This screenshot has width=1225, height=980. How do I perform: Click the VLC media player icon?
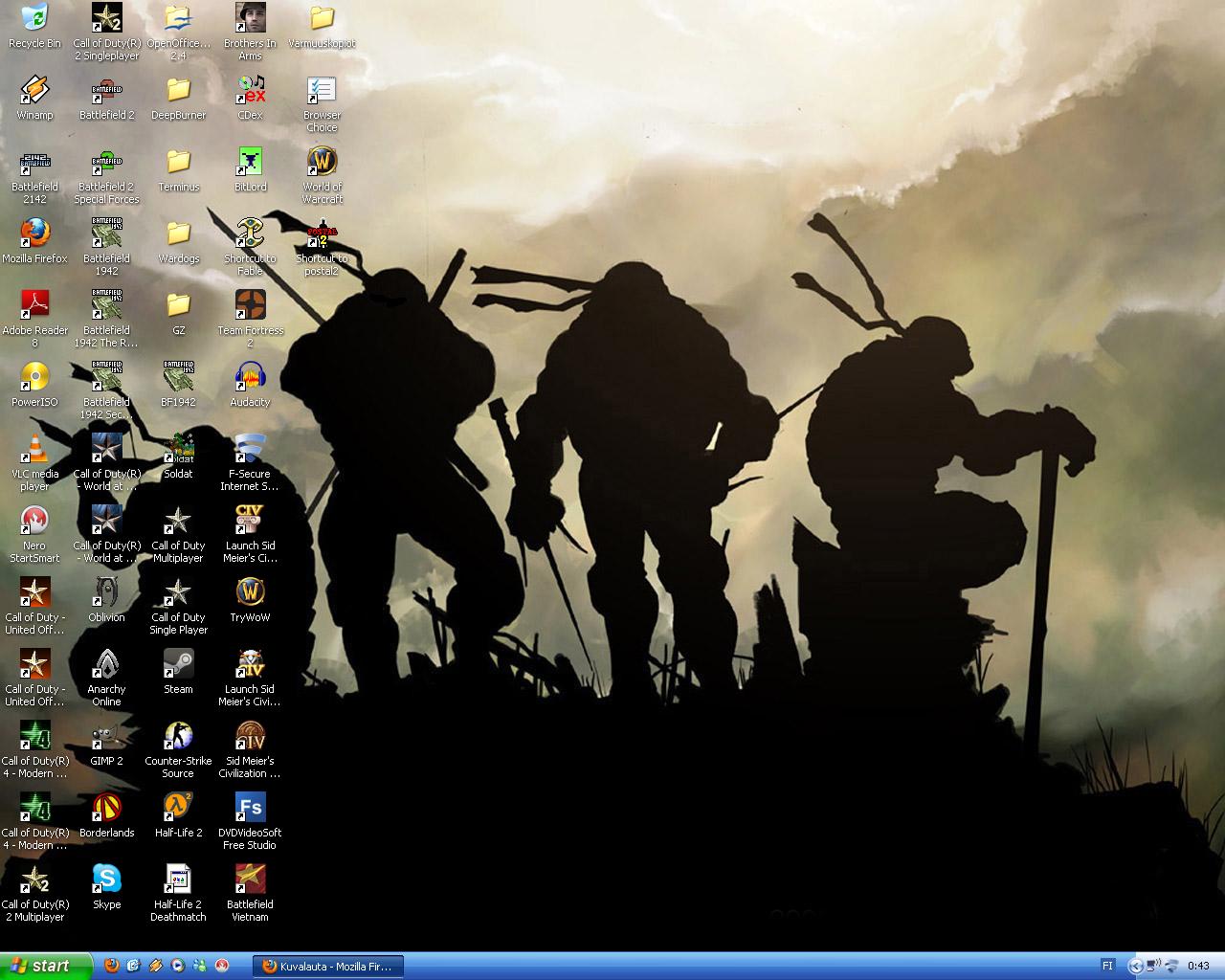pos(34,450)
